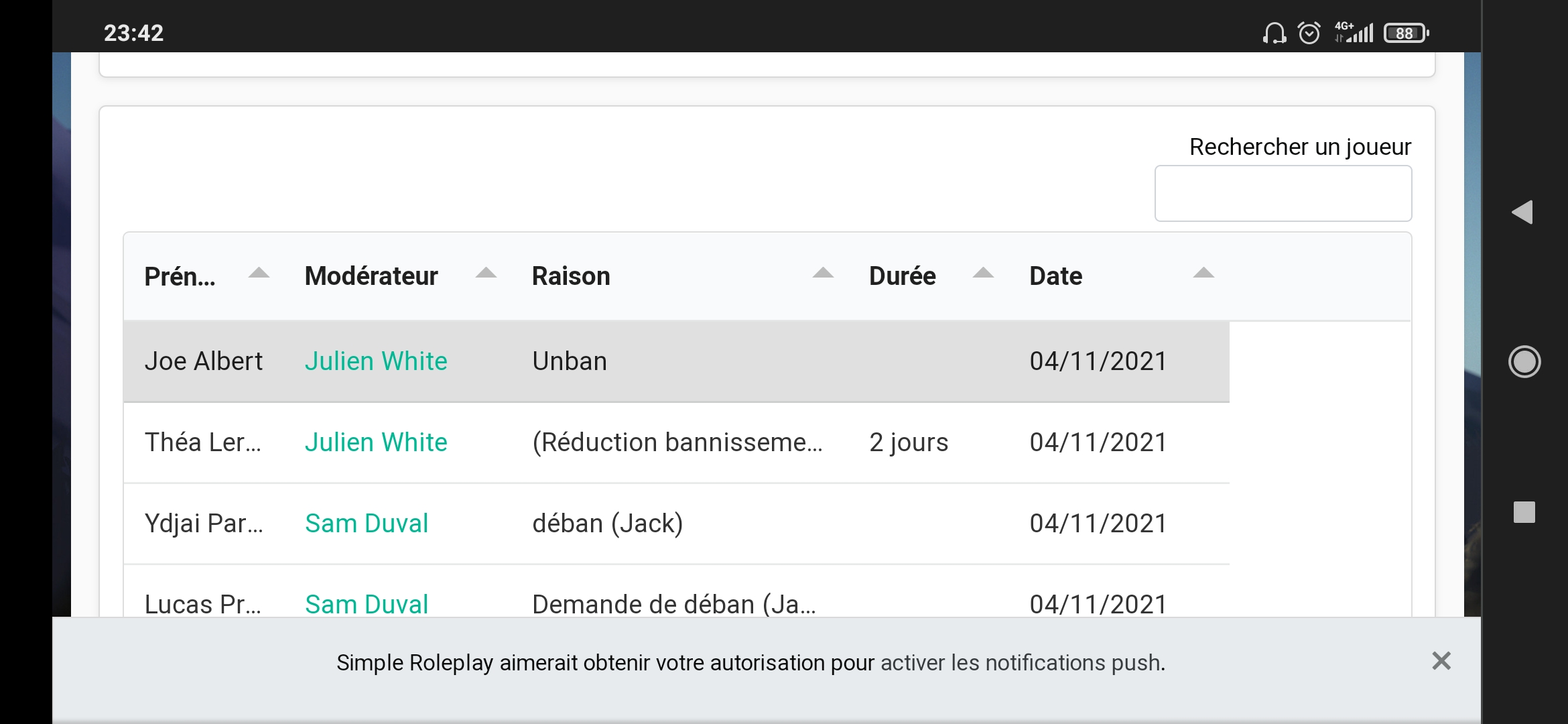Image resolution: width=1568 pixels, height=724 pixels.
Task: Tap the Android home circle button
Action: click(1524, 362)
